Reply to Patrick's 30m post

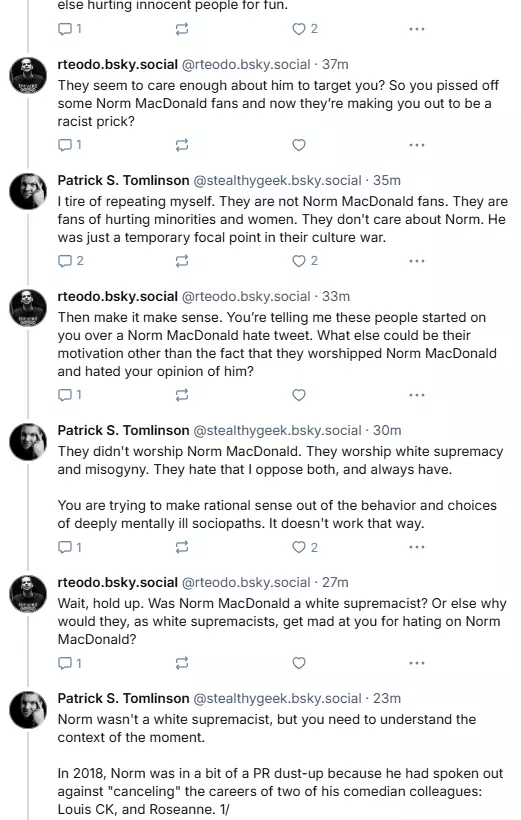[x=69, y=547]
